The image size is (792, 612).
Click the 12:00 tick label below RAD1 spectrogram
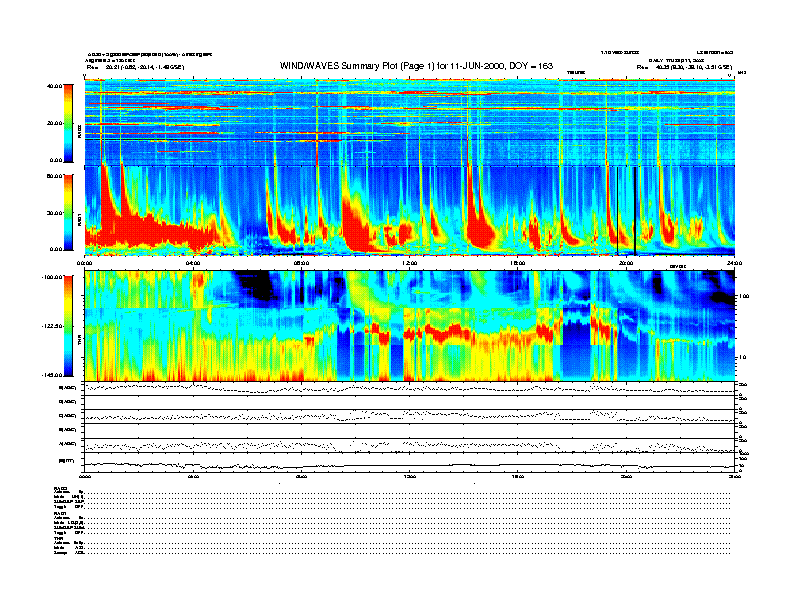tap(410, 263)
